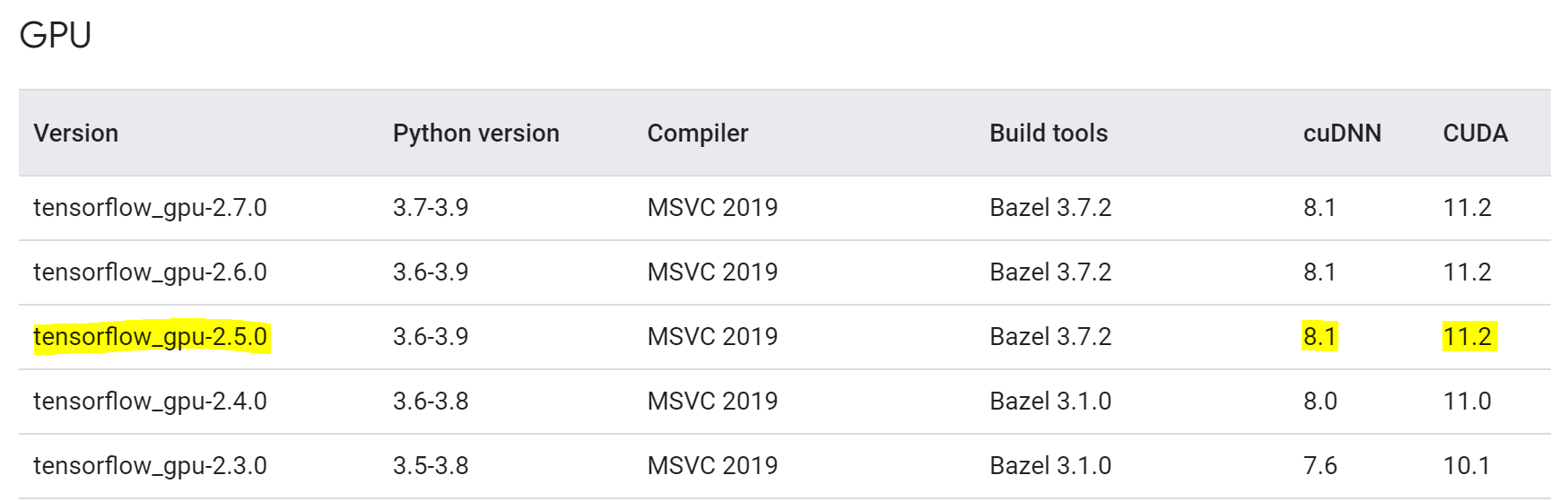Select the tensorflow_gpu-2.6.0 version cell
The width and height of the screenshot is (1568, 501).
150,272
